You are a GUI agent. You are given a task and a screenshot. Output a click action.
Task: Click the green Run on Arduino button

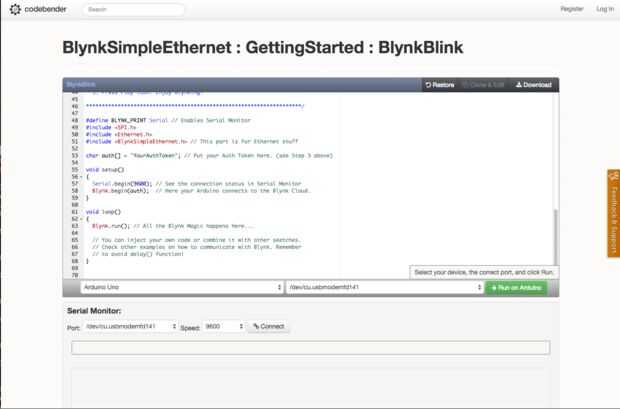pyautogui.click(x=516, y=288)
